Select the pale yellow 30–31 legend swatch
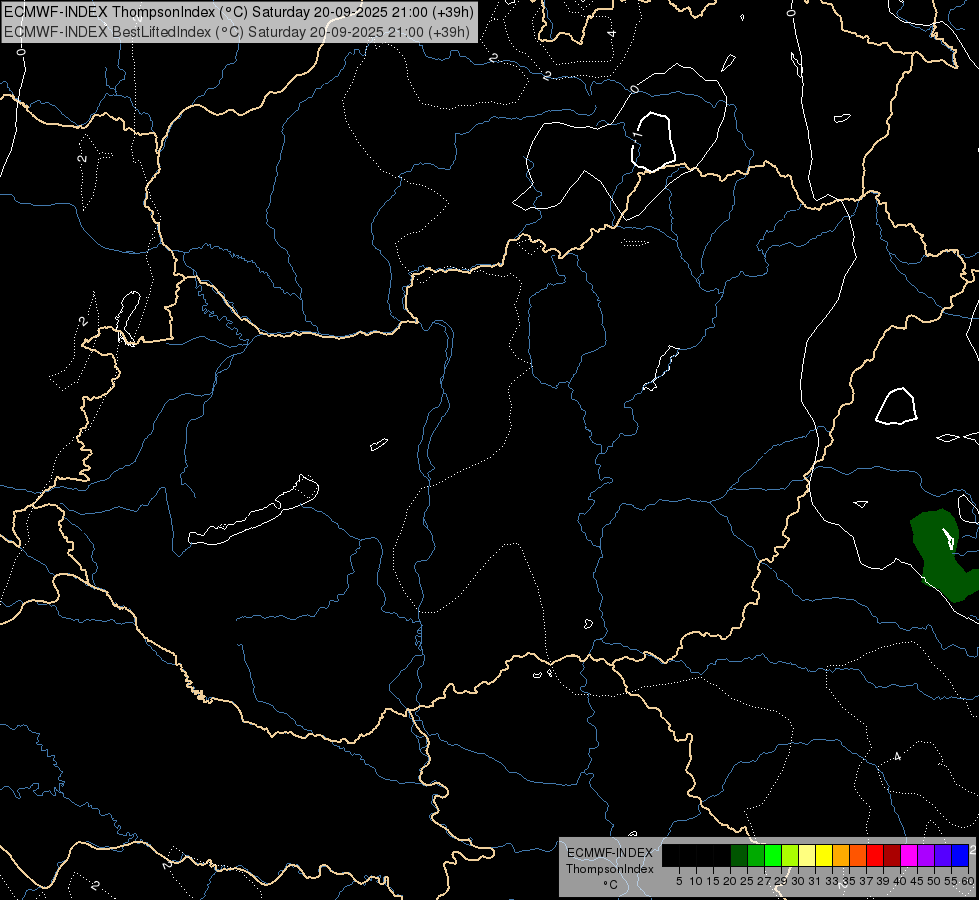 pos(807,855)
